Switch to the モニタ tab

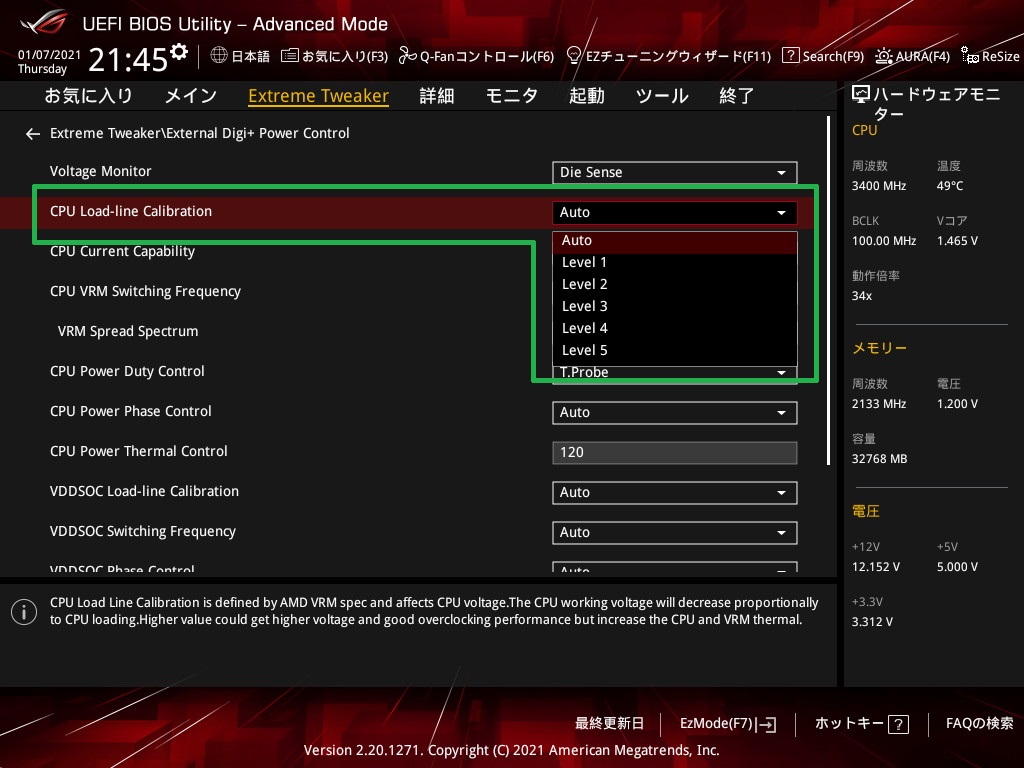[511, 96]
